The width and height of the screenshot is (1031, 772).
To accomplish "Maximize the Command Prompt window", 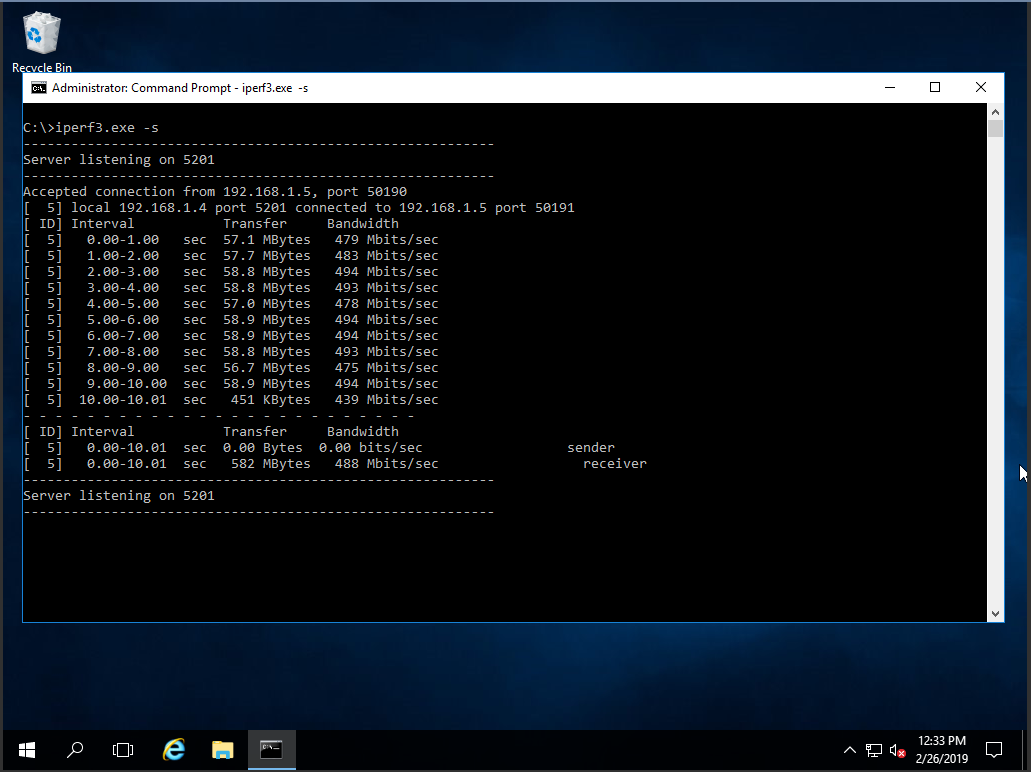I will tap(935, 87).
